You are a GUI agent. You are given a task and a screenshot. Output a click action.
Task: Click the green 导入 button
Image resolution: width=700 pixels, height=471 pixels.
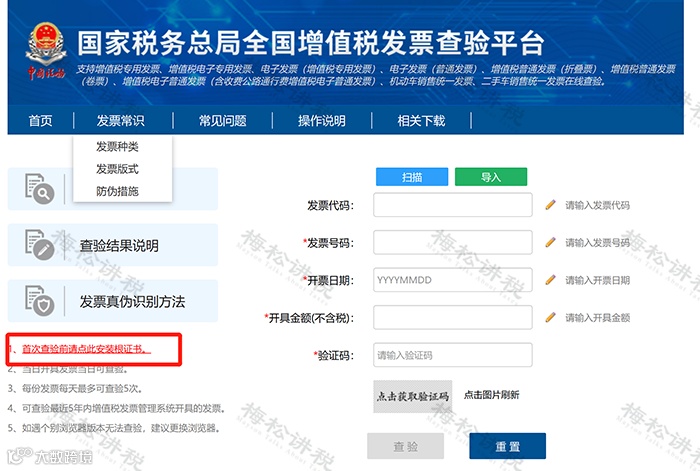(x=491, y=177)
